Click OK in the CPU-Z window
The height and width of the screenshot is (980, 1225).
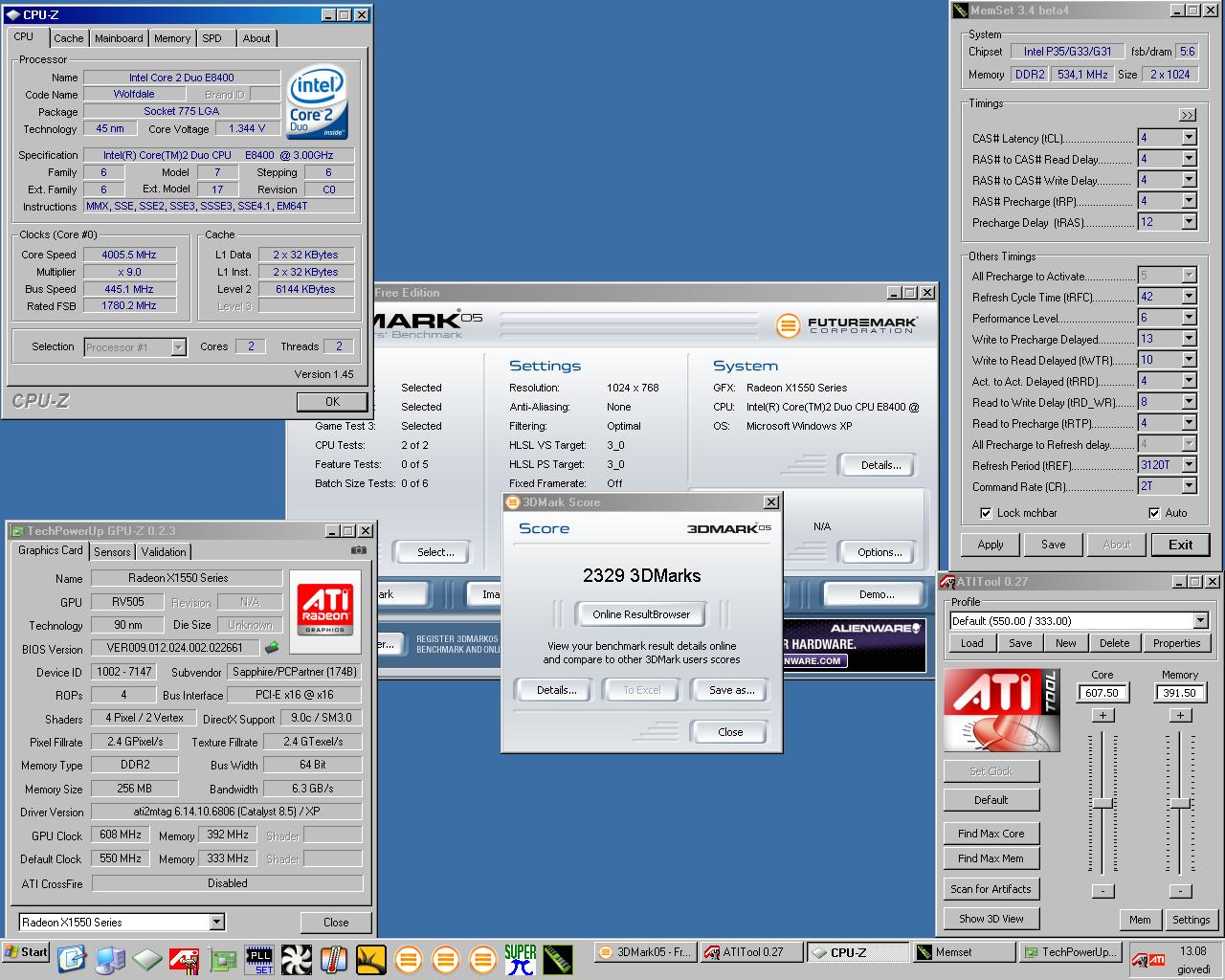332,402
